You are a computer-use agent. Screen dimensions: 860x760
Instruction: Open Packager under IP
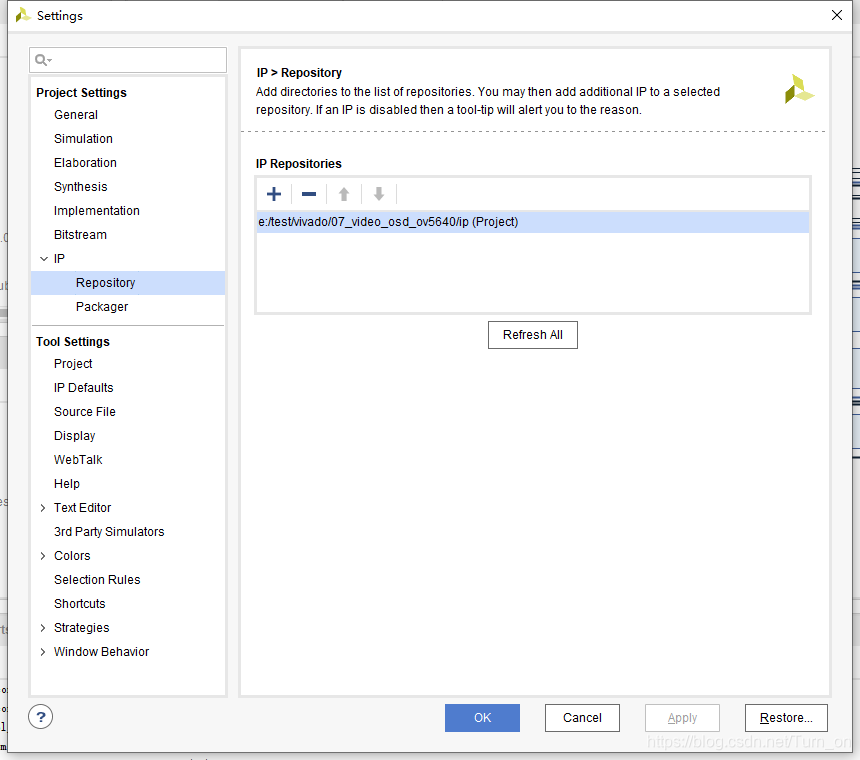[x=102, y=307]
